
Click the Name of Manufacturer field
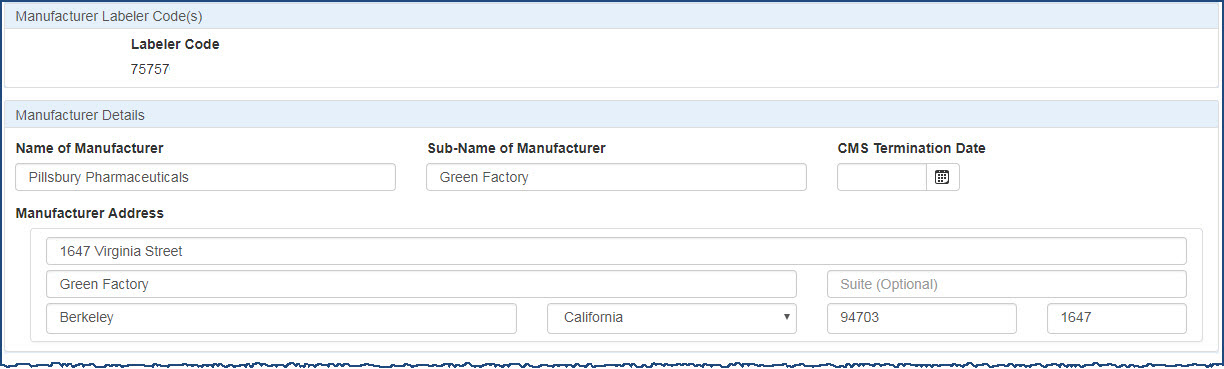[206, 177]
